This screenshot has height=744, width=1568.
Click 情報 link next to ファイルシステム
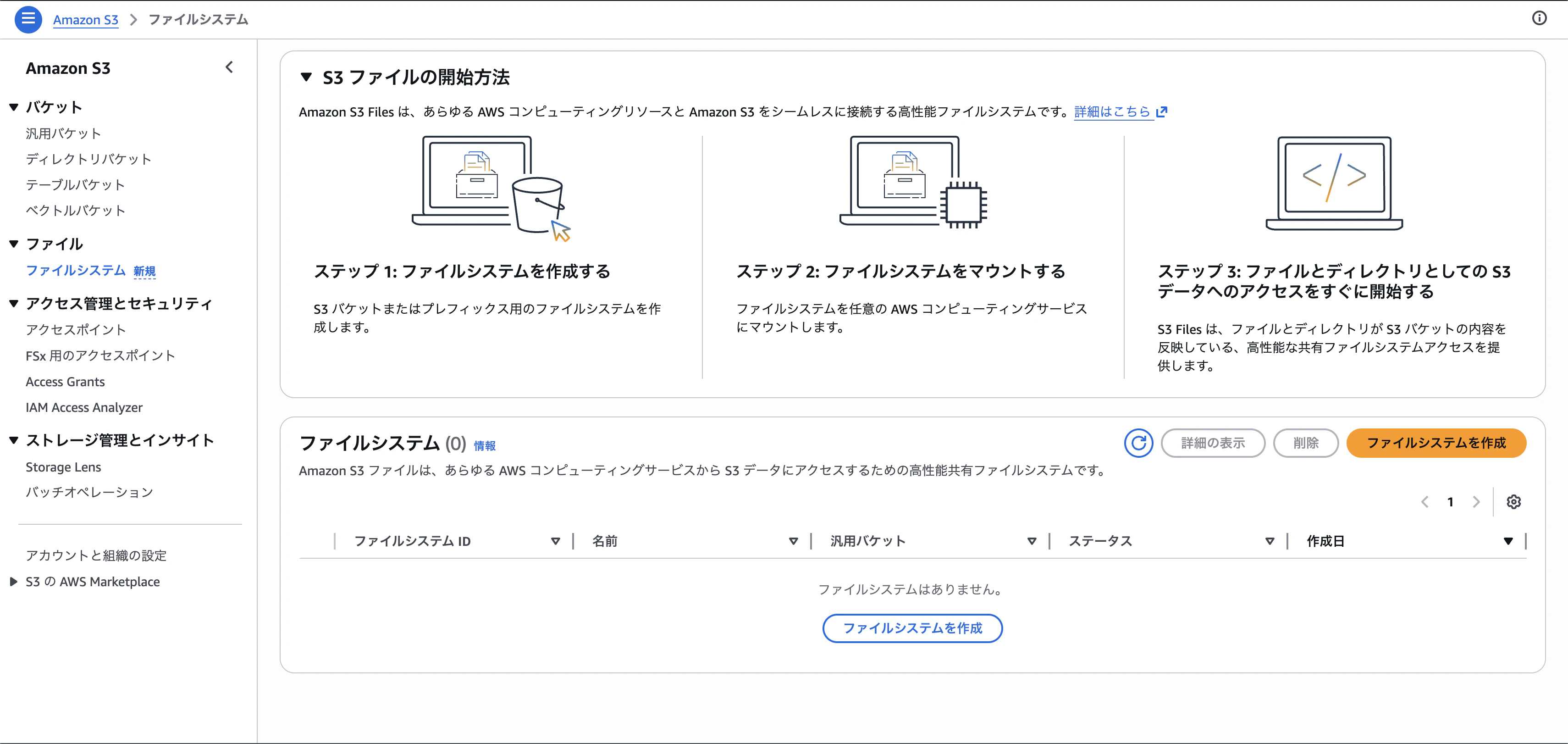click(x=485, y=446)
